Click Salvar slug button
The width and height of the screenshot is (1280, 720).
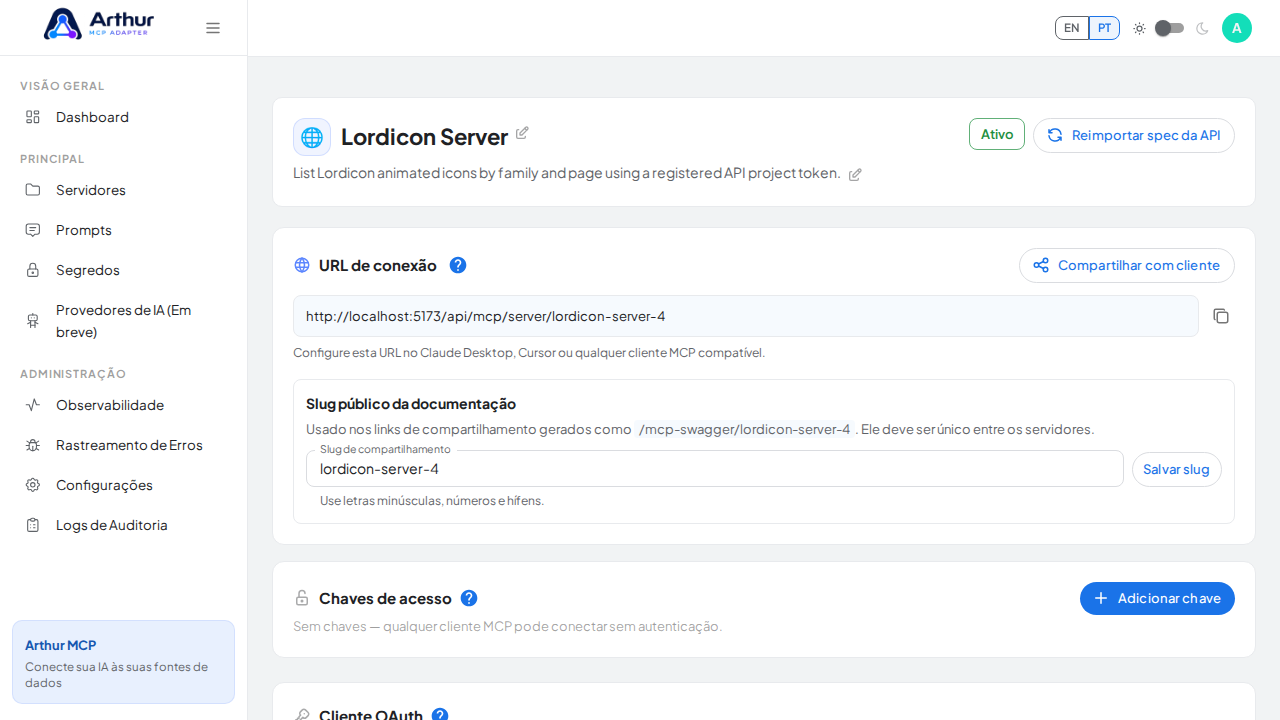click(1176, 469)
